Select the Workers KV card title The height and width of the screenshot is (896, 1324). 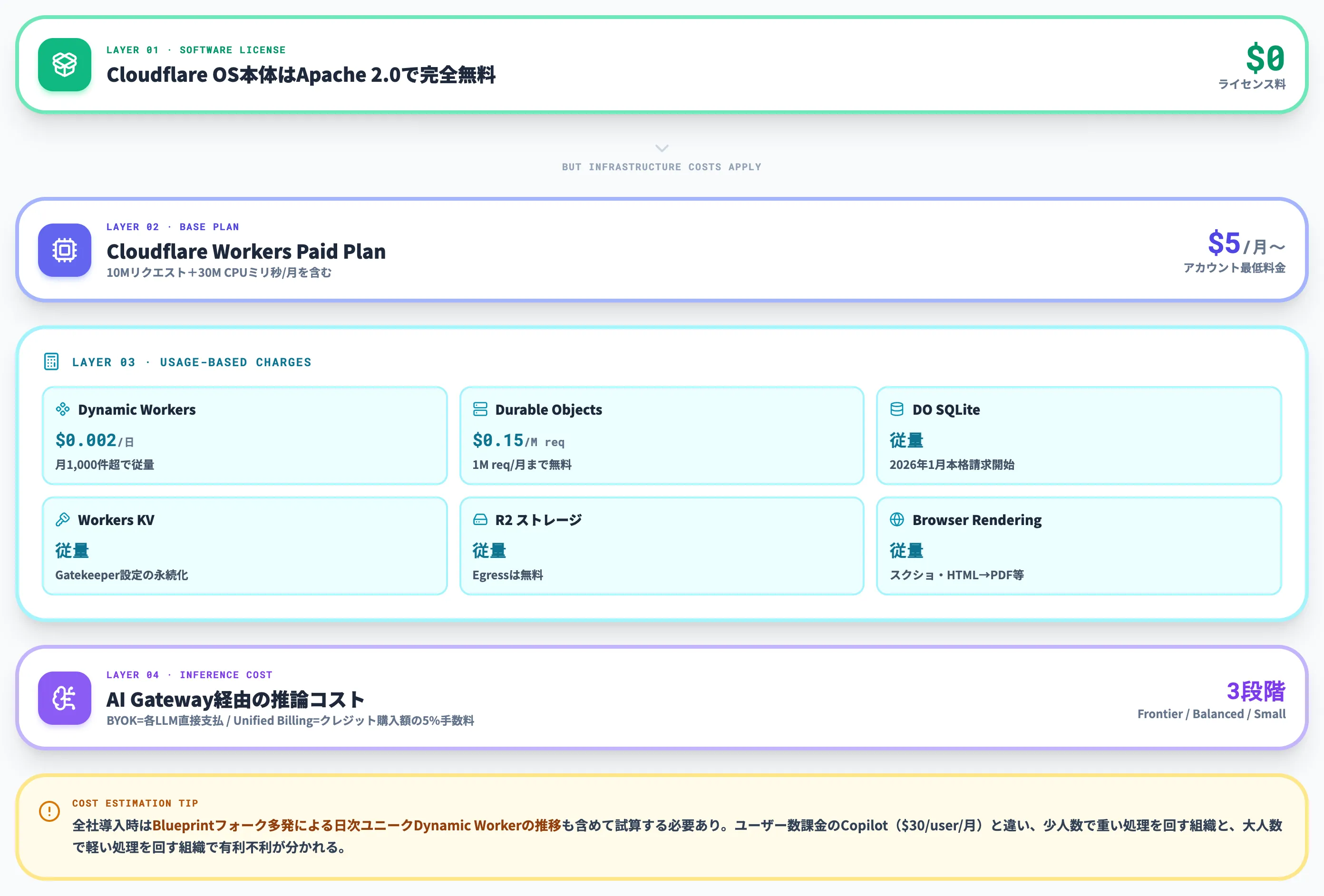pos(116,520)
